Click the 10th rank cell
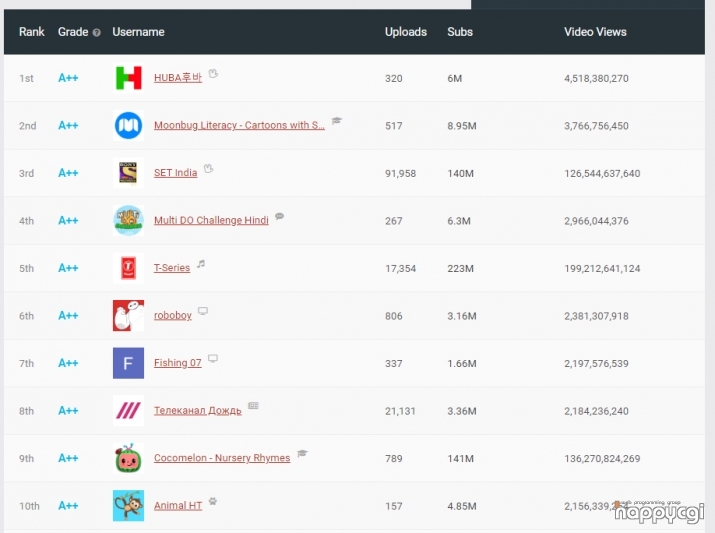715x533 pixels. 29,506
